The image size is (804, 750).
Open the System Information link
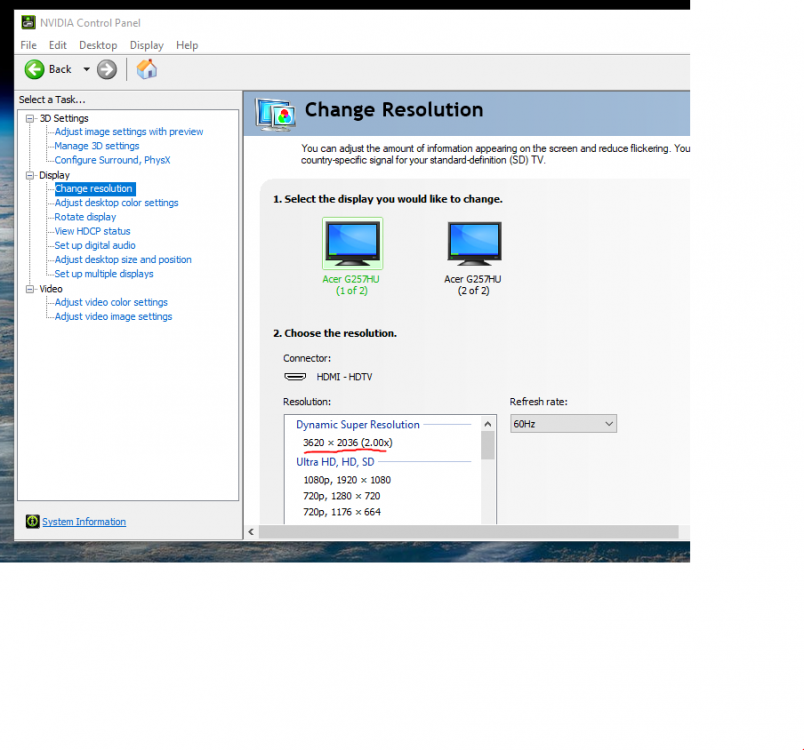point(84,521)
